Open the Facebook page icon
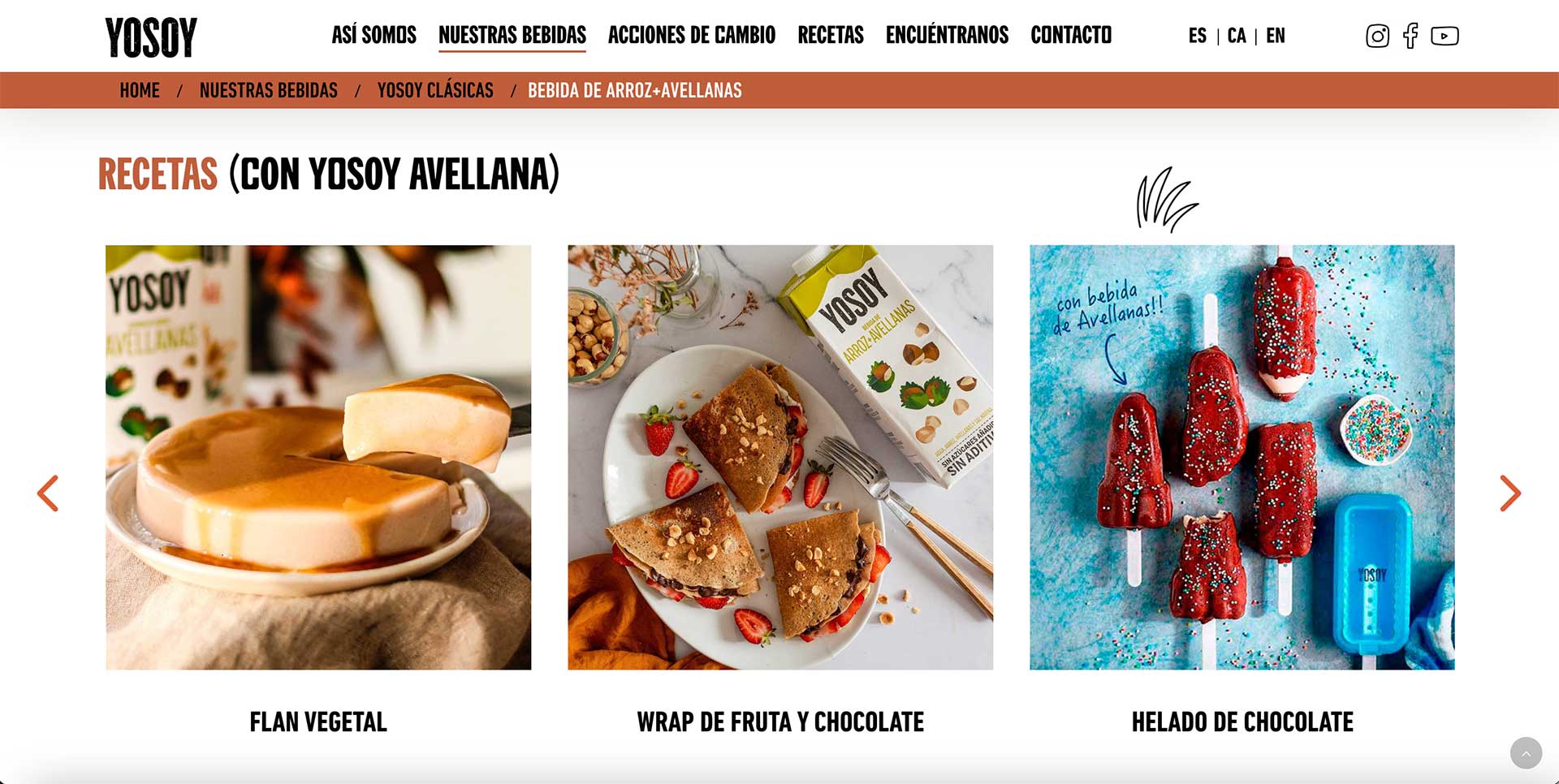Viewport: 1559px width, 784px height. pyautogui.click(x=1410, y=36)
